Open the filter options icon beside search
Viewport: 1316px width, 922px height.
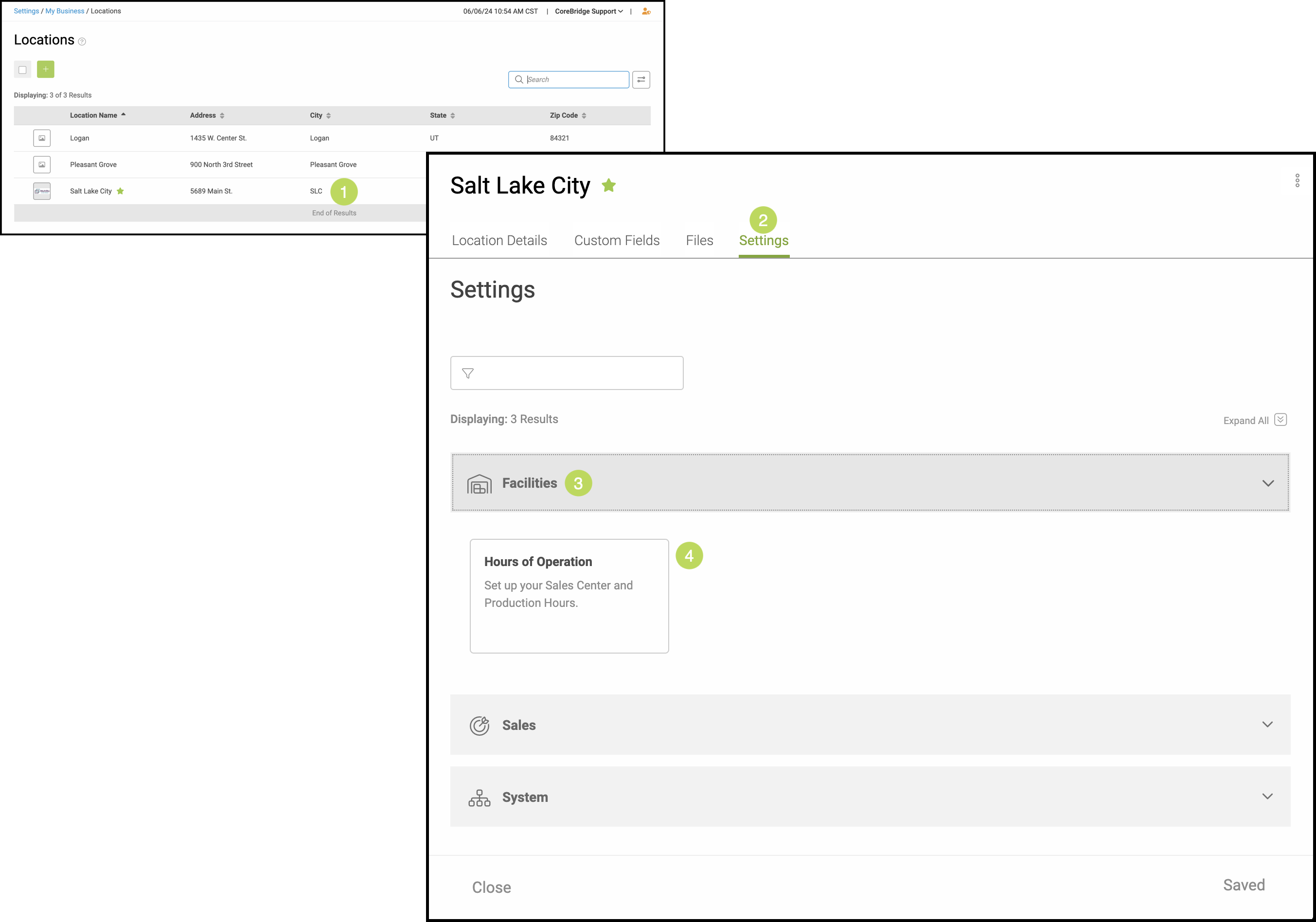point(641,80)
